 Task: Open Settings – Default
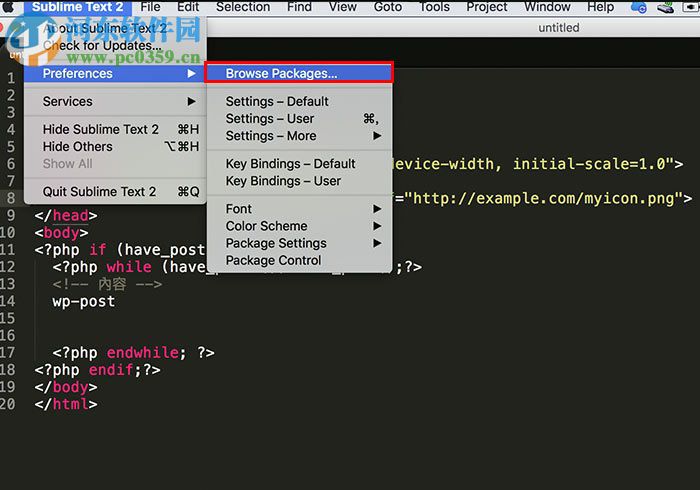coord(299,101)
